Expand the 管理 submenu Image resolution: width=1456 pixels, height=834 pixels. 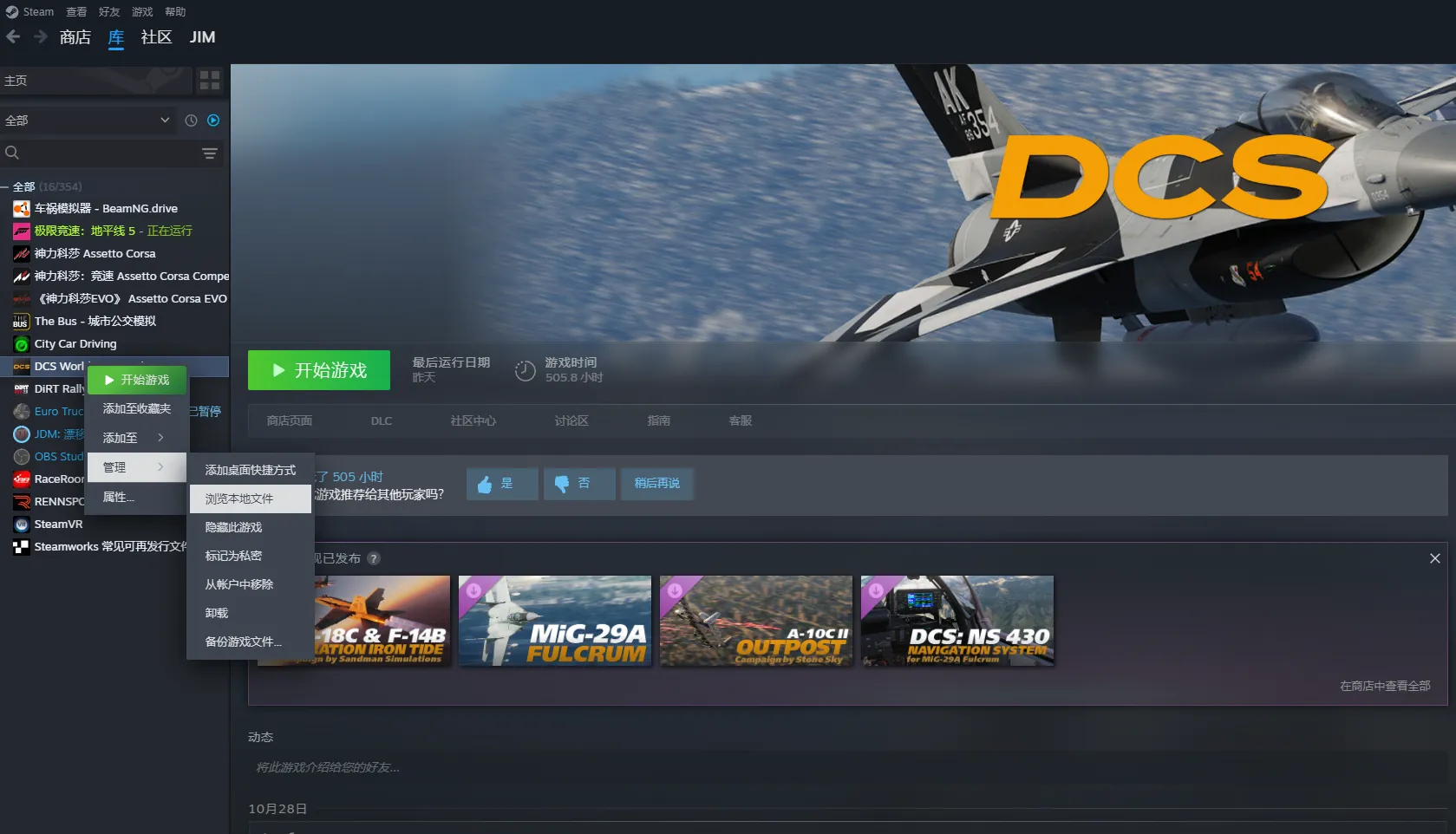coord(136,467)
